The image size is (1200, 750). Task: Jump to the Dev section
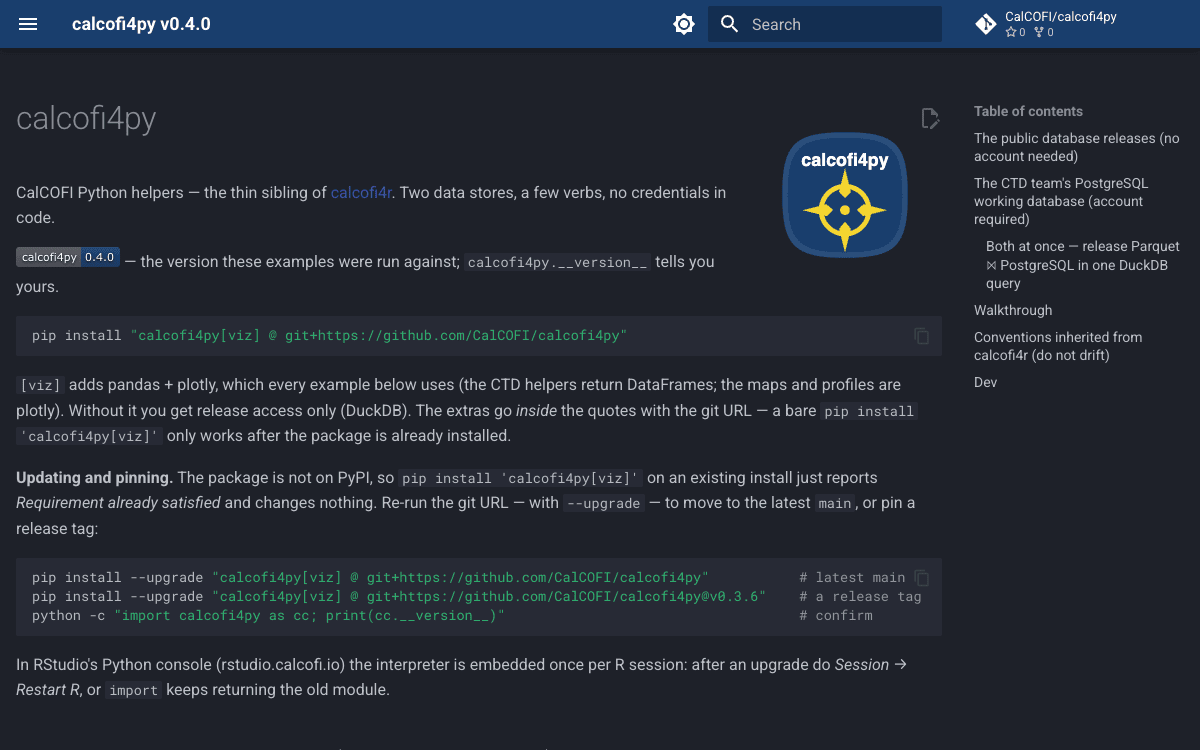point(985,382)
